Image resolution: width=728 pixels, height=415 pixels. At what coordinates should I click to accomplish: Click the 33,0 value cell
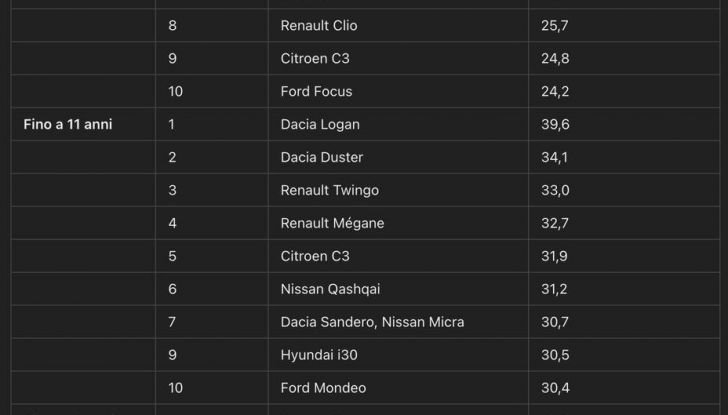pos(553,190)
